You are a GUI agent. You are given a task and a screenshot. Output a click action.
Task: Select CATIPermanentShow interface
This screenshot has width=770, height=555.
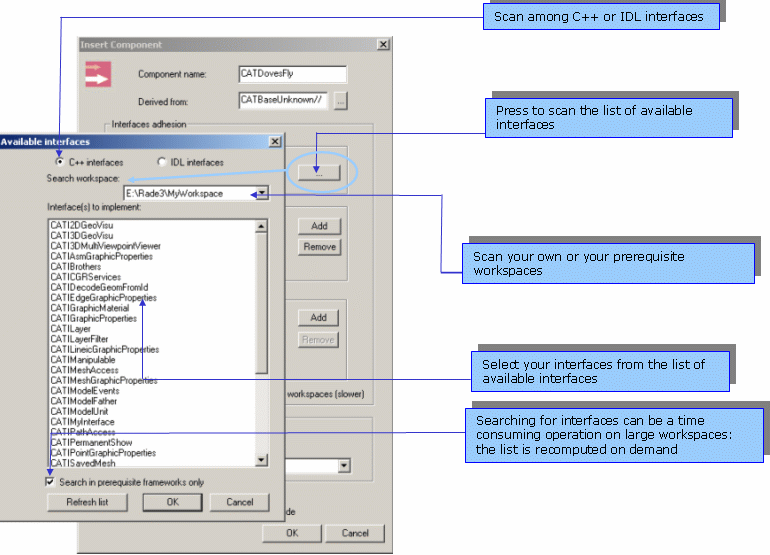[91, 442]
